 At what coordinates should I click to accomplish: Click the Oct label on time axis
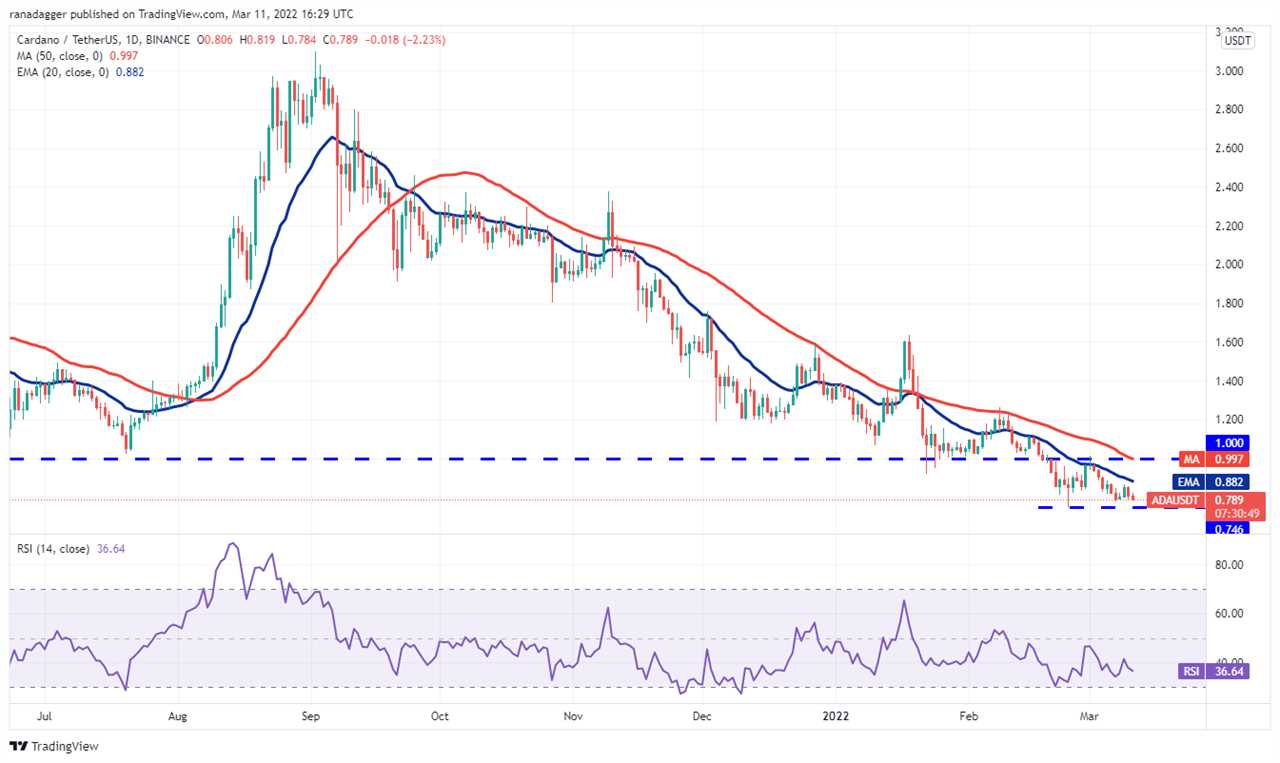pyautogui.click(x=440, y=716)
